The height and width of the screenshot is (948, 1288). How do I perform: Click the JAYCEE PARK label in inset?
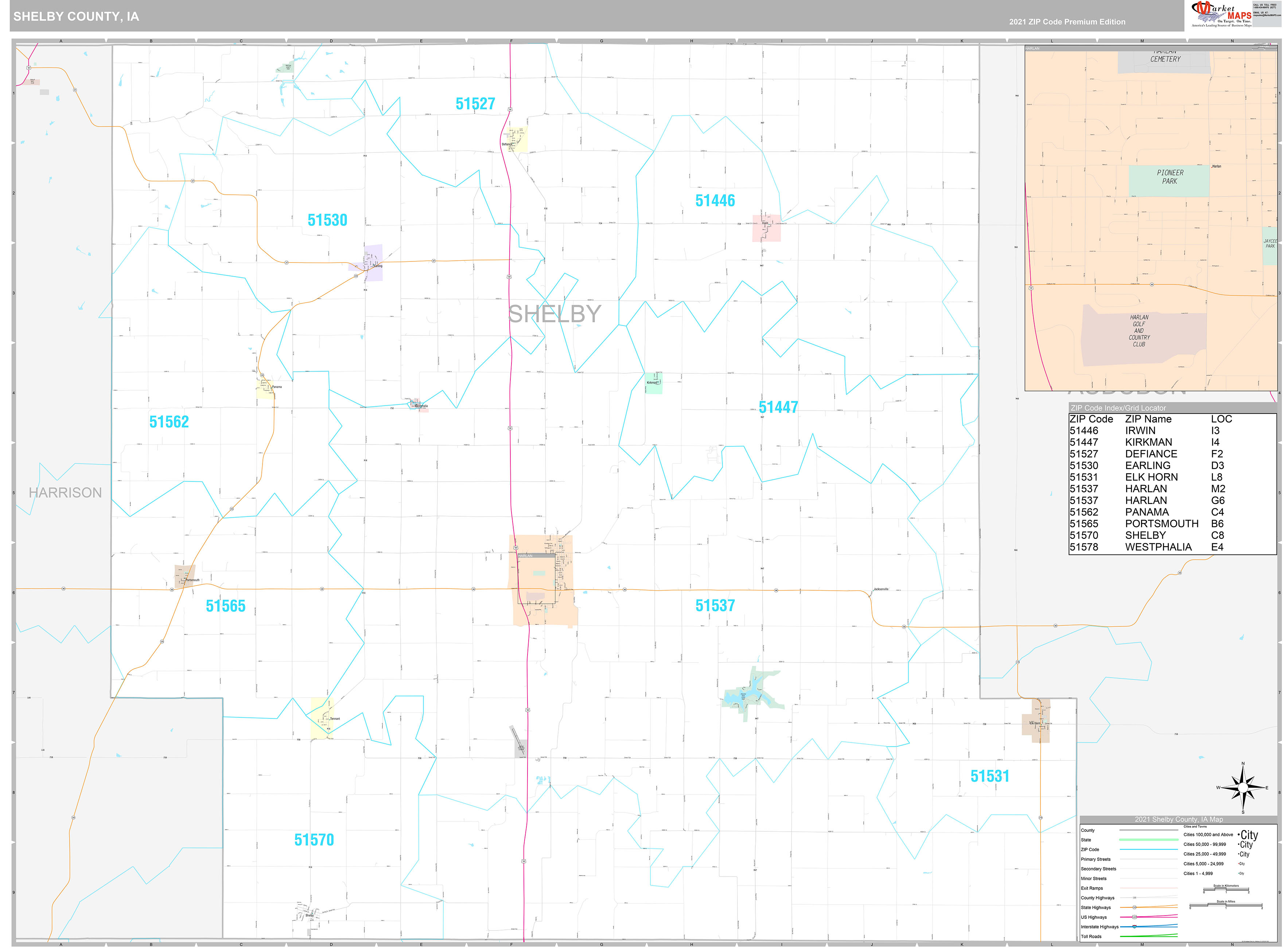pos(1270,244)
